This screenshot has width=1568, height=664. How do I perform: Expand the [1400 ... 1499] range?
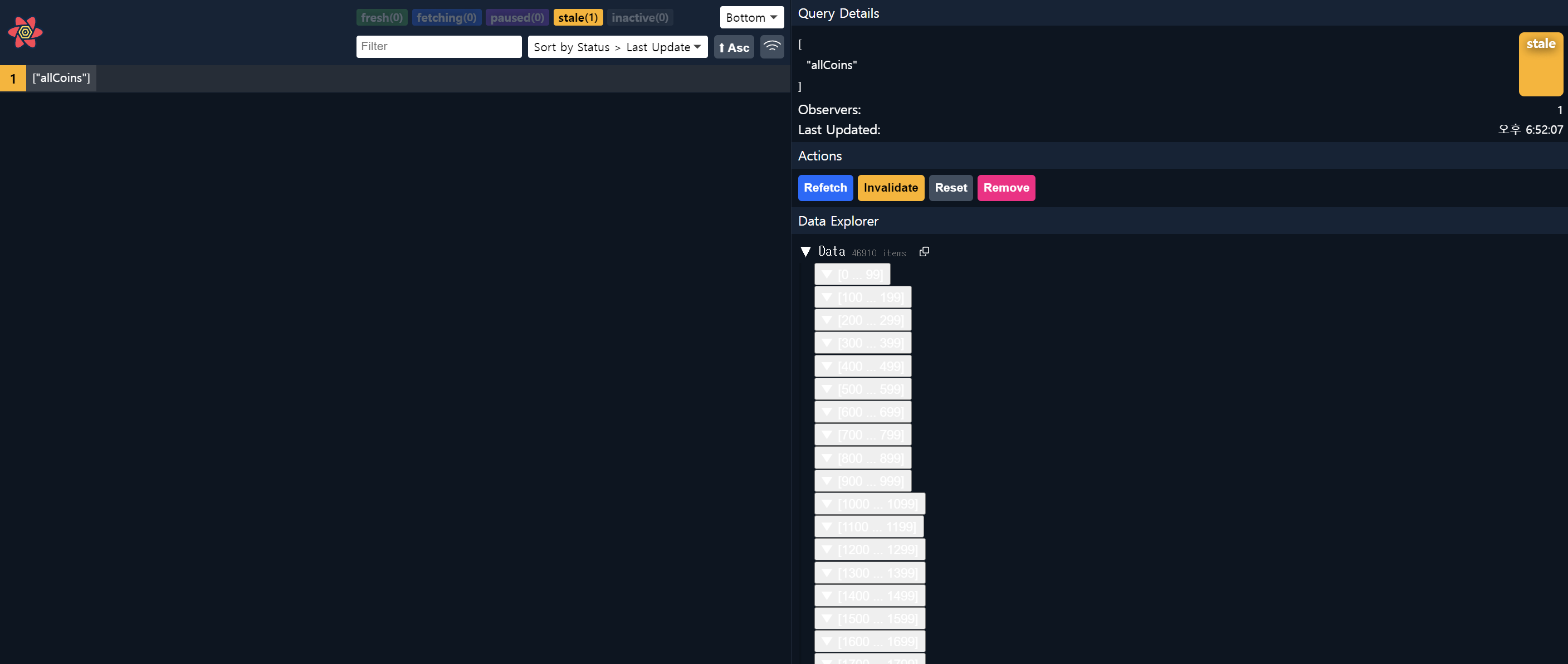click(x=870, y=596)
